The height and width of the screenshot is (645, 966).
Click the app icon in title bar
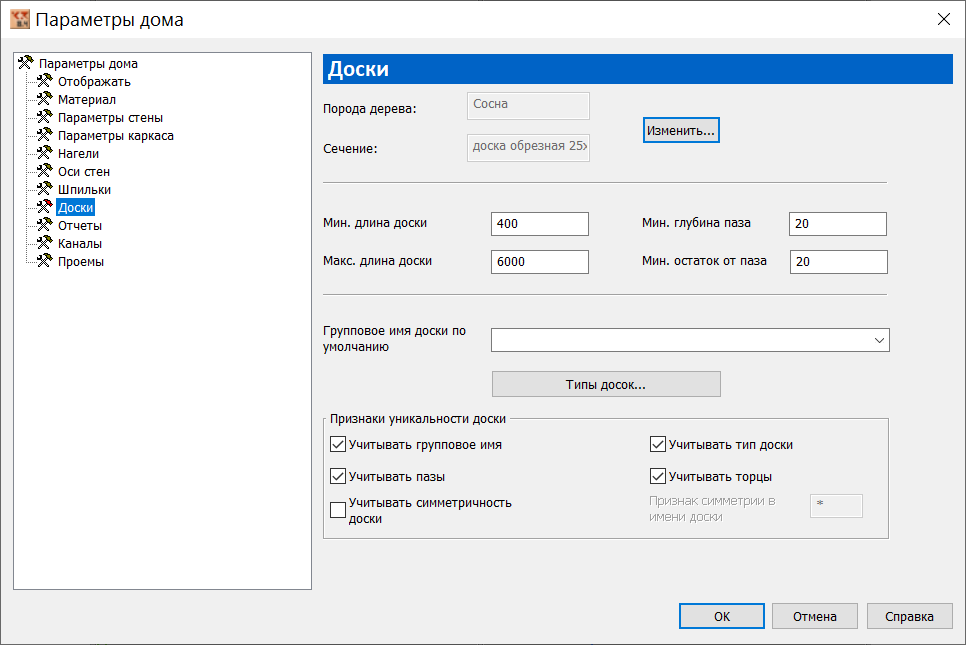(x=20, y=19)
